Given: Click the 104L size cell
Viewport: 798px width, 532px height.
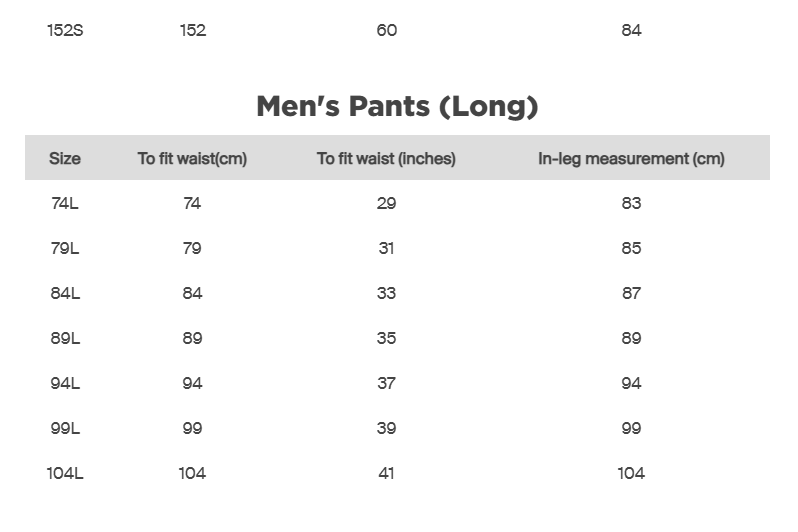Looking at the screenshot, I should click(65, 473).
